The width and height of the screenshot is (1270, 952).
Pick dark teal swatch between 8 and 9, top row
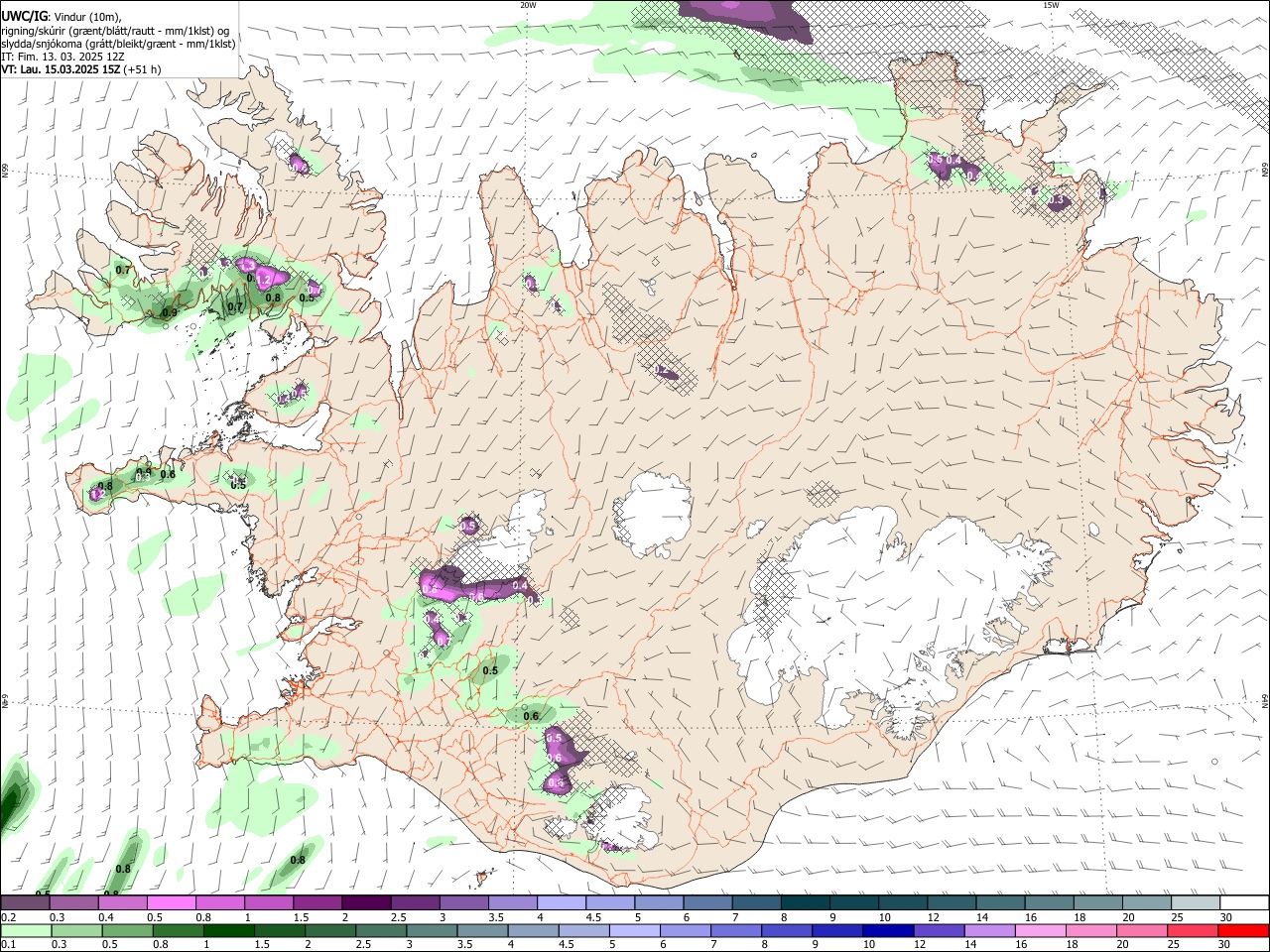(805, 902)
